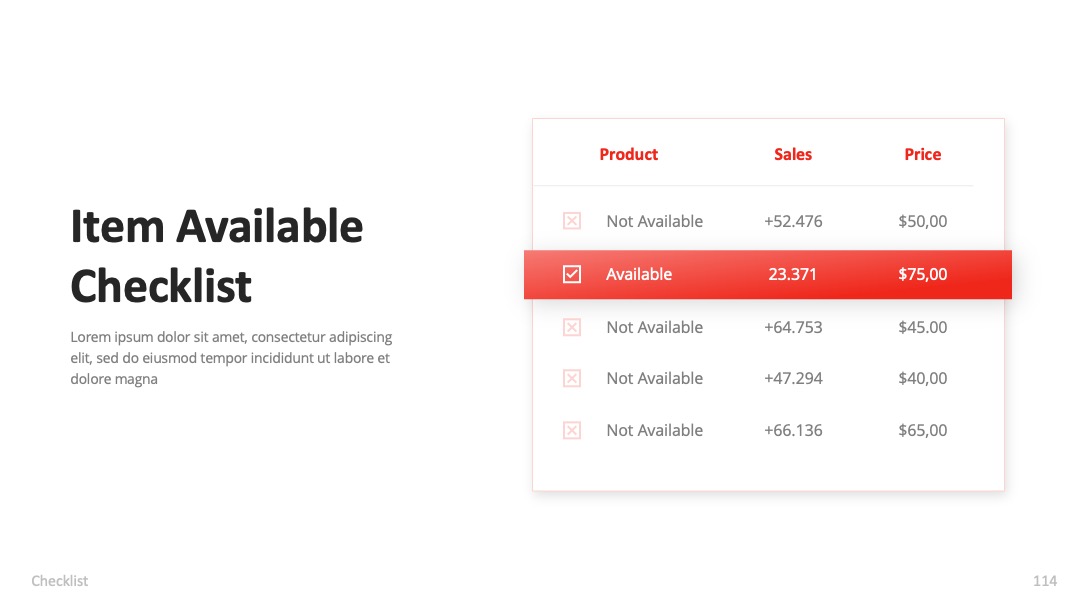
Task: Click the $45.00 price value
Action: pyautogui.click(x=922, y=327)
